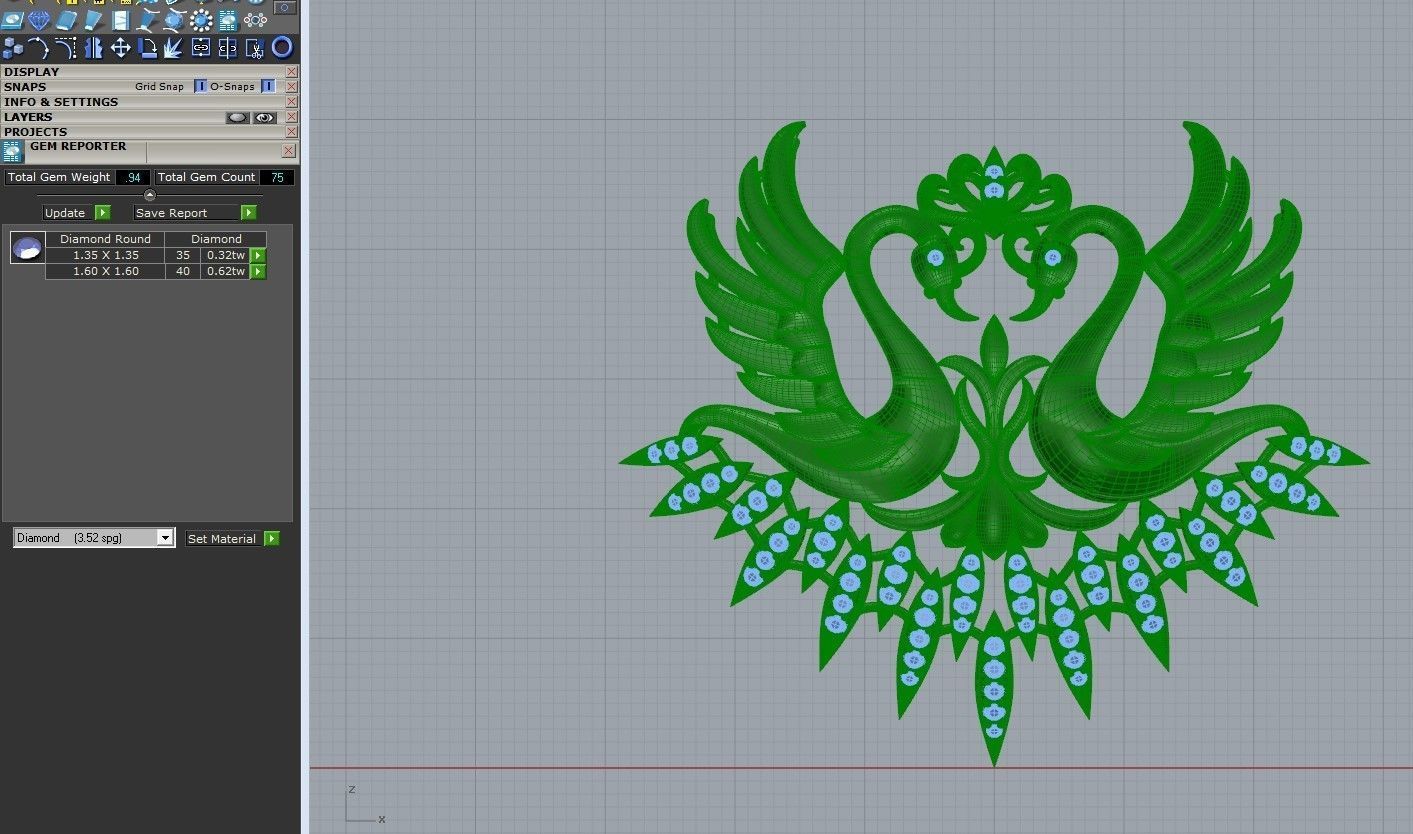Viewport: 1413px width, 834px height.
Task: Click the Save Report button
Action: pos(195,213)
